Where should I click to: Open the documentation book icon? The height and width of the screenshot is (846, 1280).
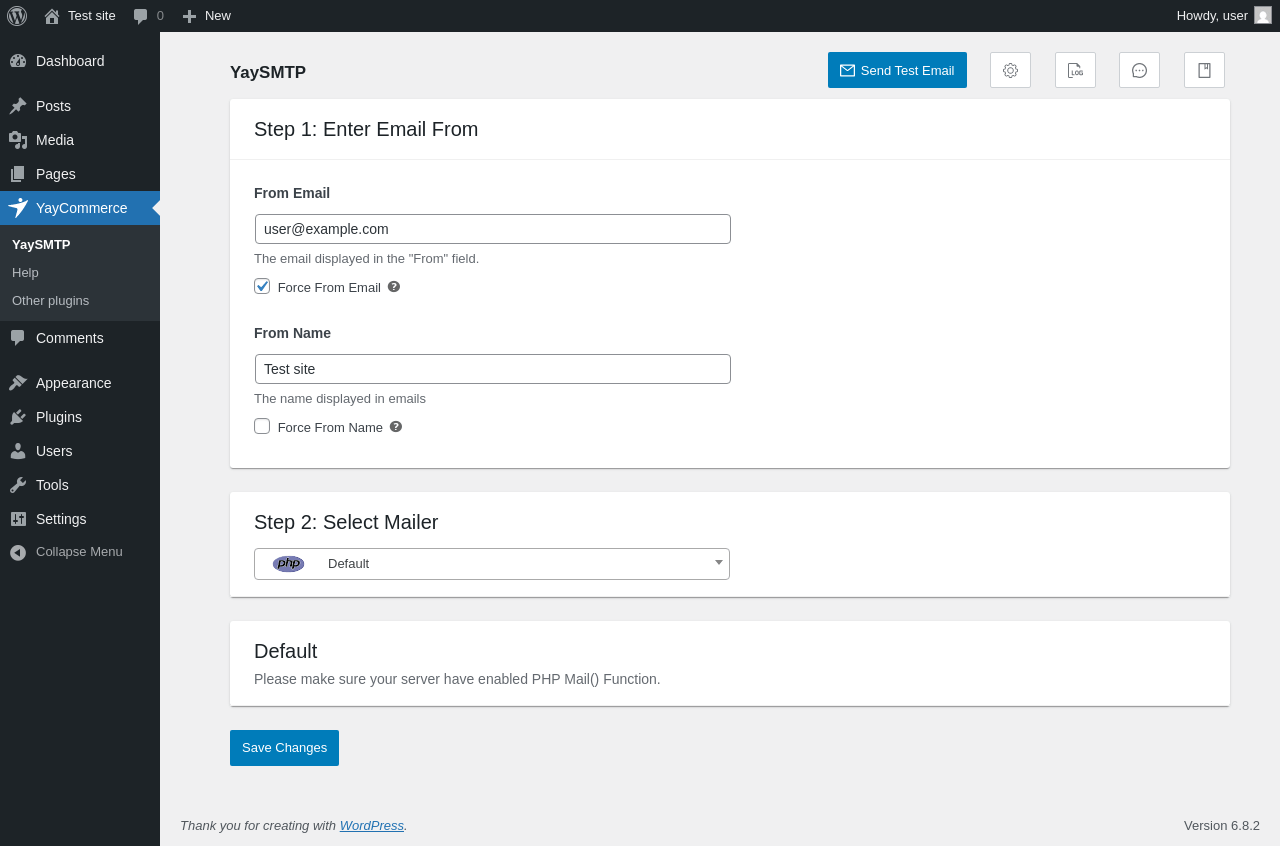1204,70
